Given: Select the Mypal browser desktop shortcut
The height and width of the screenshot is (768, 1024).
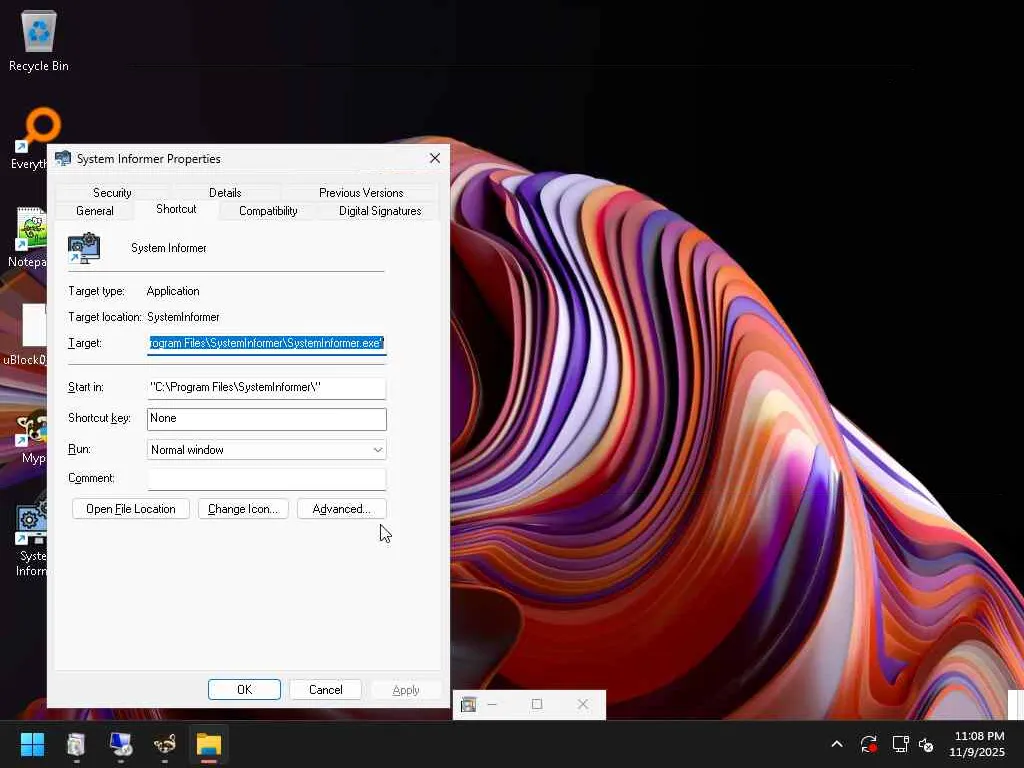Looking at the screenshot, I should click(29, 436).
